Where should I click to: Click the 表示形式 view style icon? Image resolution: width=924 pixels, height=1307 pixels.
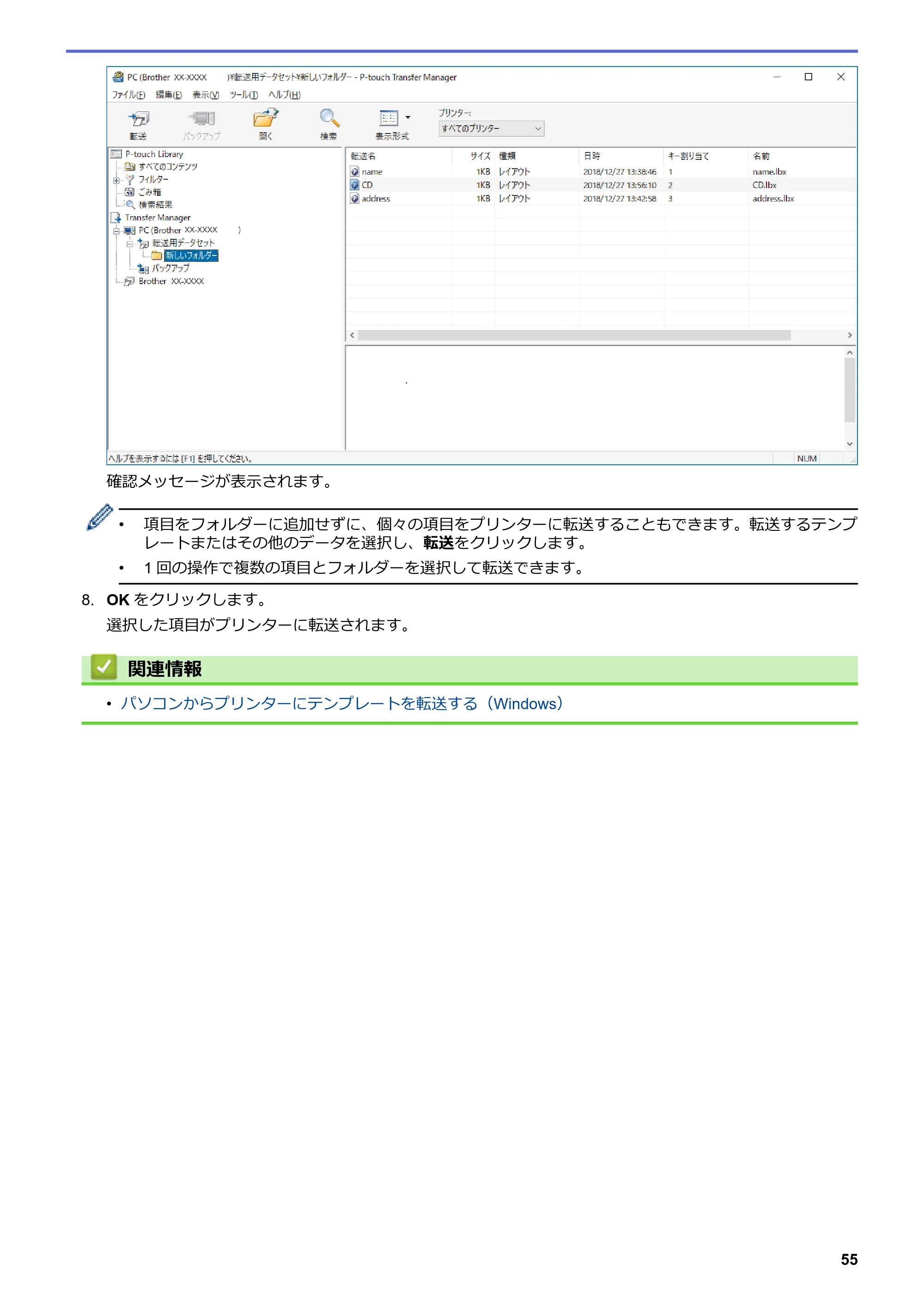(389, 118)
